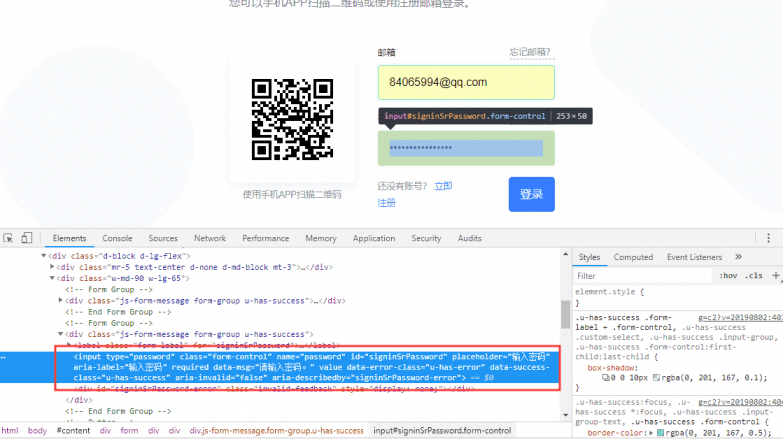Open the Application tab

(374, 238)
